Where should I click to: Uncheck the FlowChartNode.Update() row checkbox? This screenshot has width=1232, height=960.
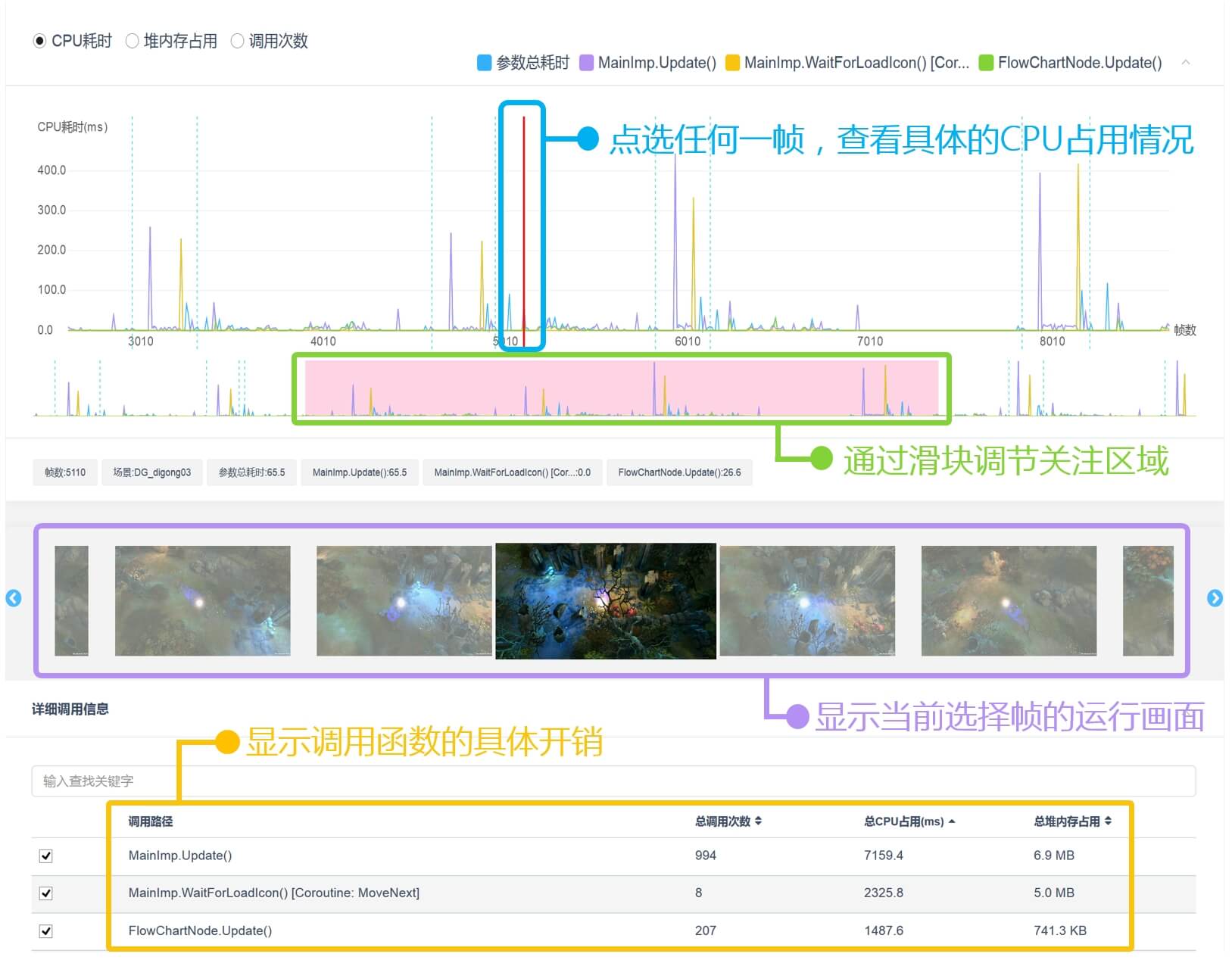point(46,931)
